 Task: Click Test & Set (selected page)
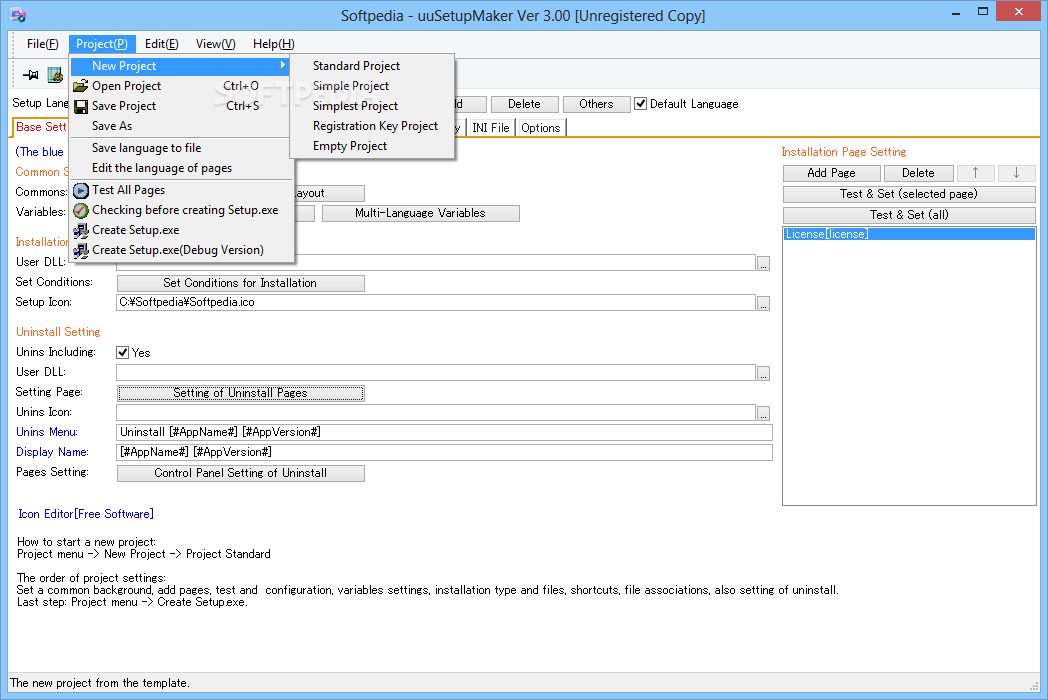coord(909,194)
